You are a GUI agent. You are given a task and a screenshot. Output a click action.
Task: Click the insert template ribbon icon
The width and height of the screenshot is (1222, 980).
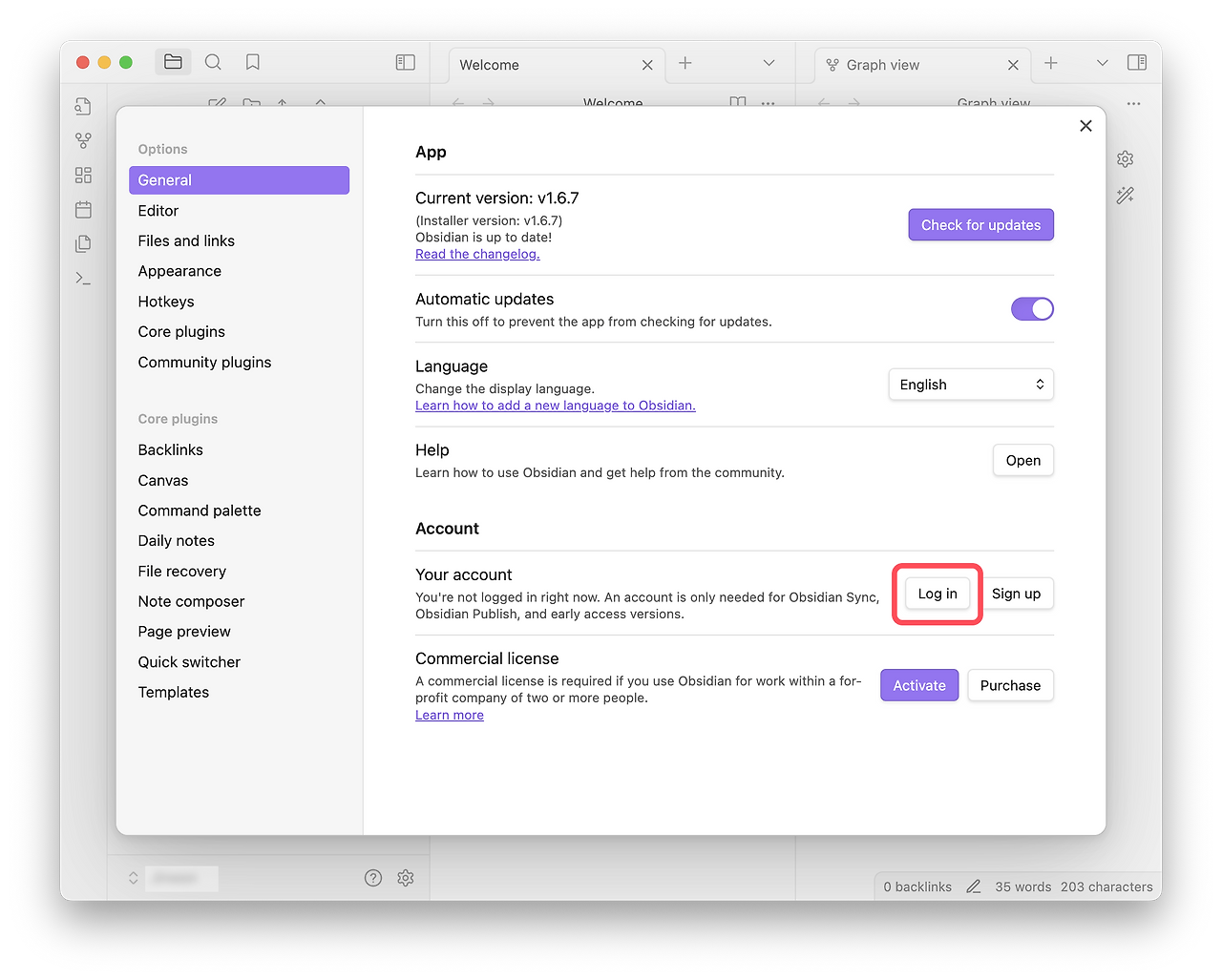[x=83, y=244]
